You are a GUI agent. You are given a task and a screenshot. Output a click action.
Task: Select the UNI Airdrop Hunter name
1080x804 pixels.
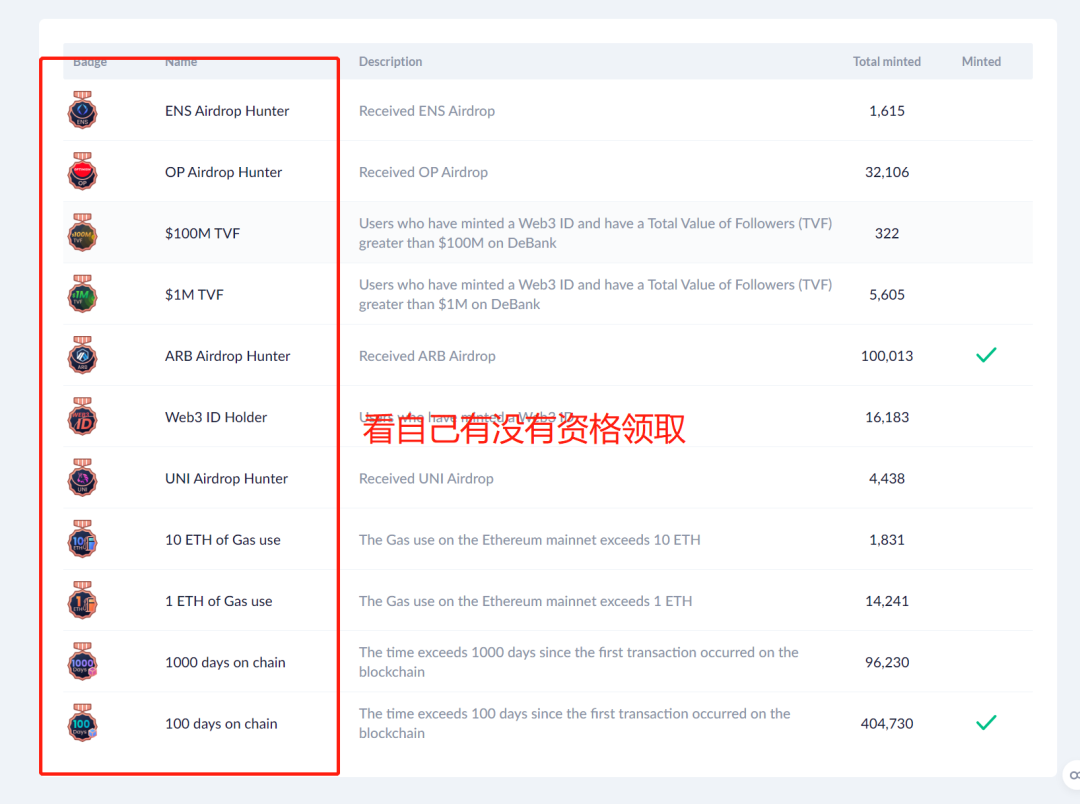(x=226, y=479)
